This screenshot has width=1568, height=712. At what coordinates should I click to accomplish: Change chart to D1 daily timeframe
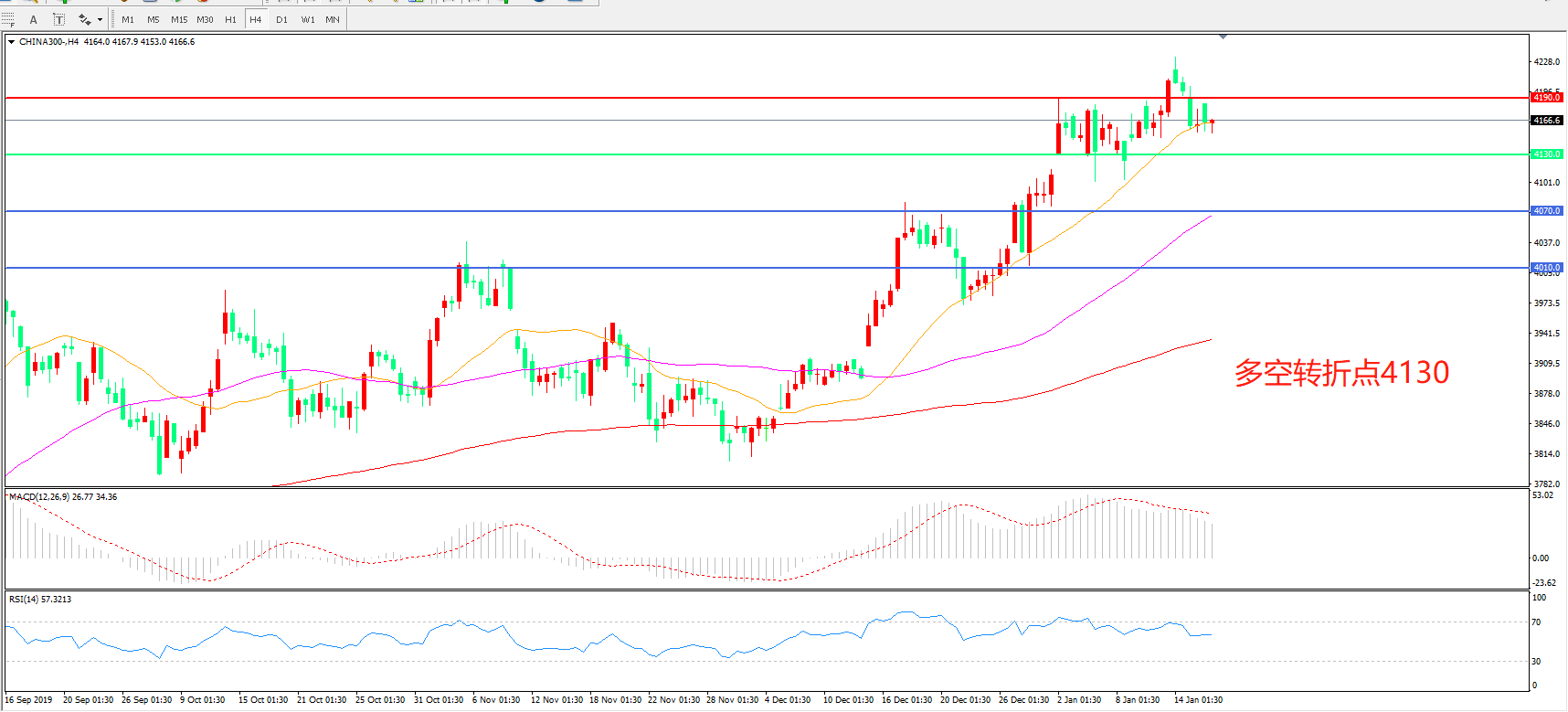click(281, 19)
